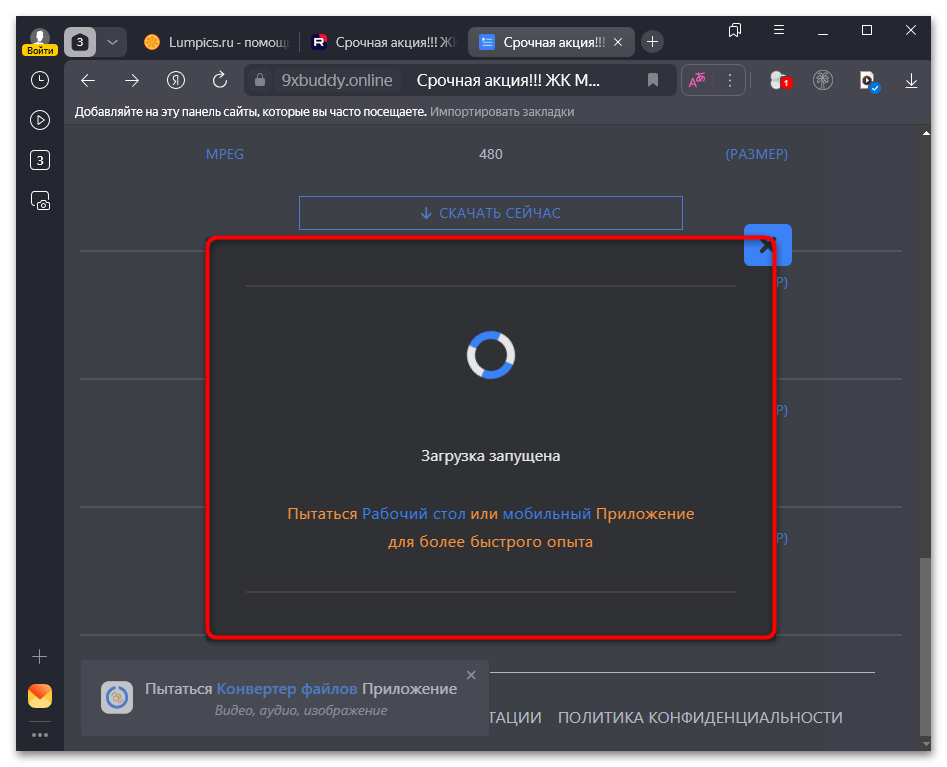Screen dimensions: 947x767
Task: Switch to the second Срочная акция tab
Action: [x=383, y=42]
